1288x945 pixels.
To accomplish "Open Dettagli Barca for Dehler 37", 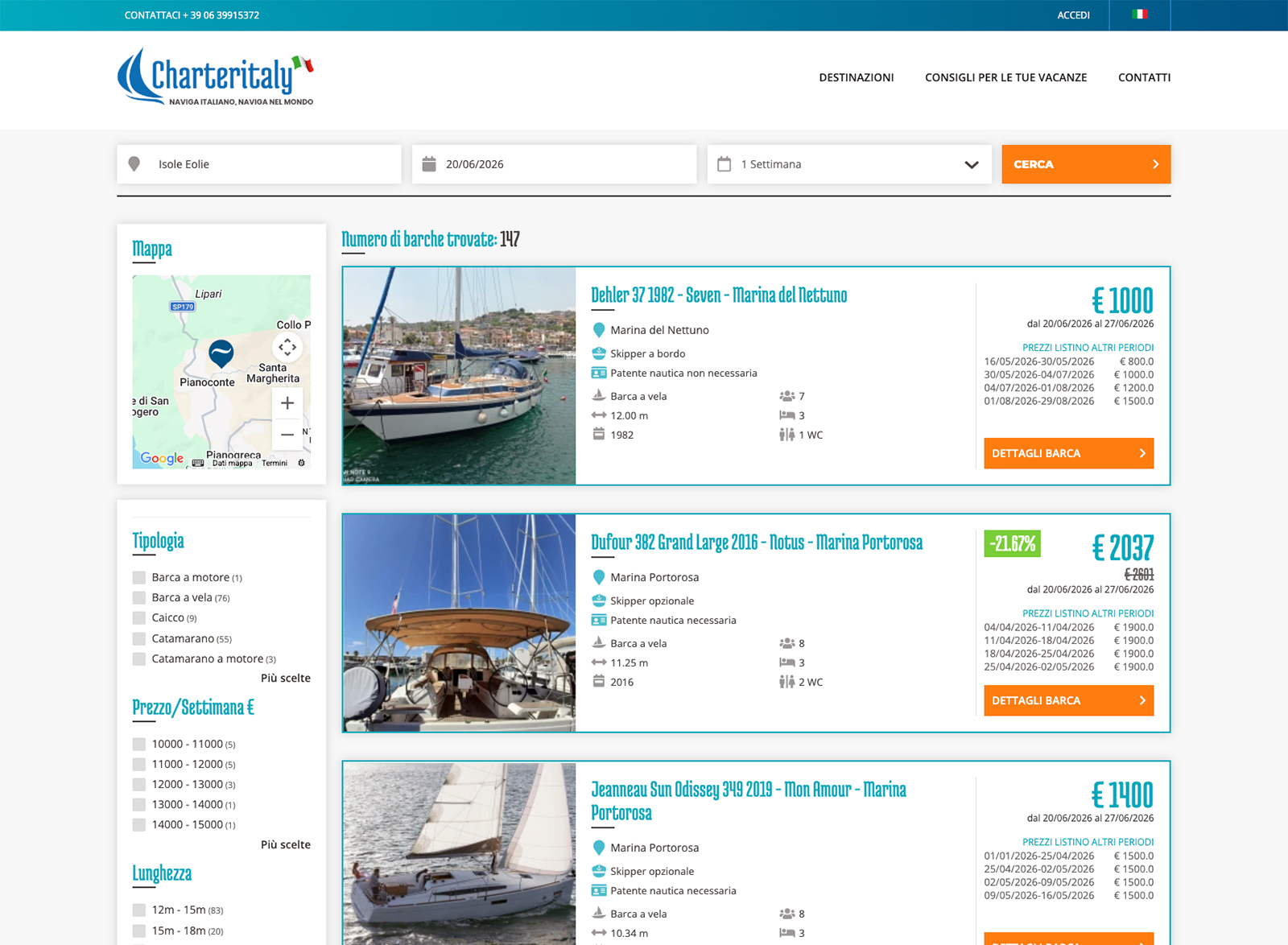I will point(1068,453).
